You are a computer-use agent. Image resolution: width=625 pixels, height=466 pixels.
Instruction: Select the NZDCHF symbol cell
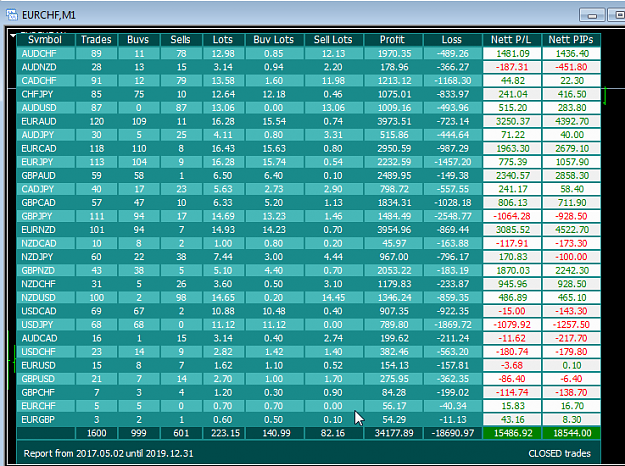pyautogui.click(x=45, y=284)
